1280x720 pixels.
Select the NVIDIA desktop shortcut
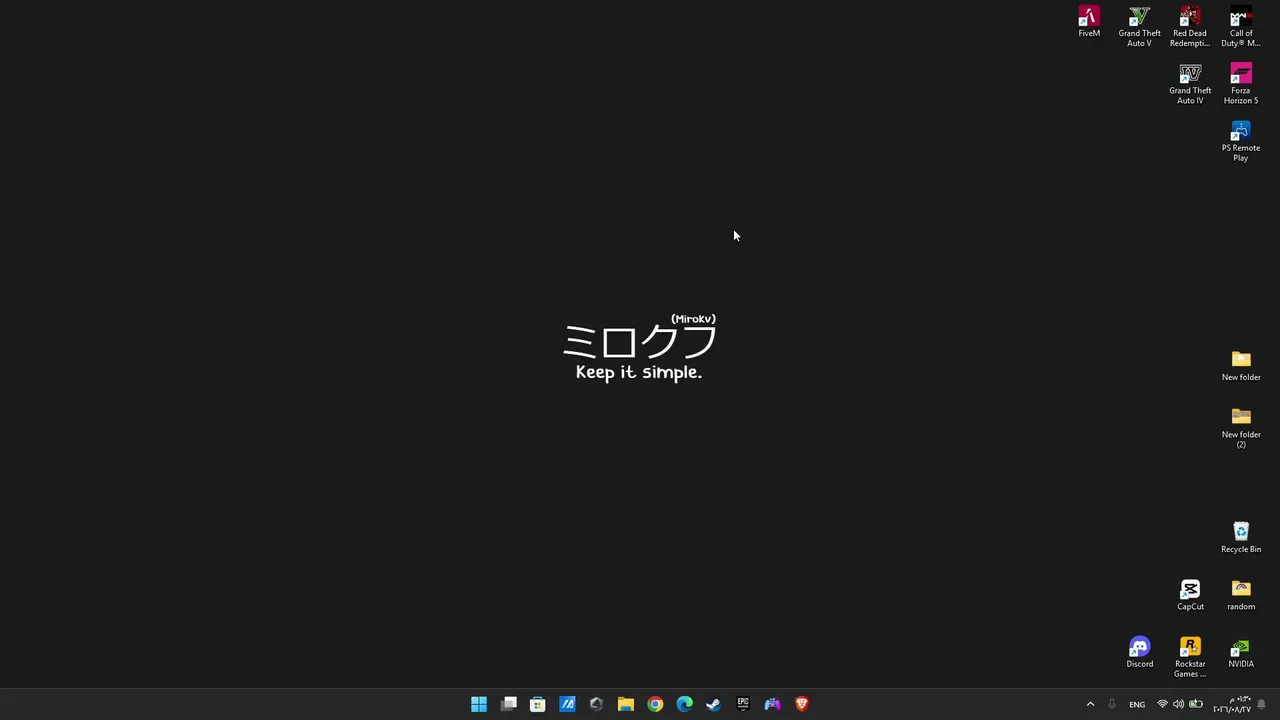coord(1241,652)
